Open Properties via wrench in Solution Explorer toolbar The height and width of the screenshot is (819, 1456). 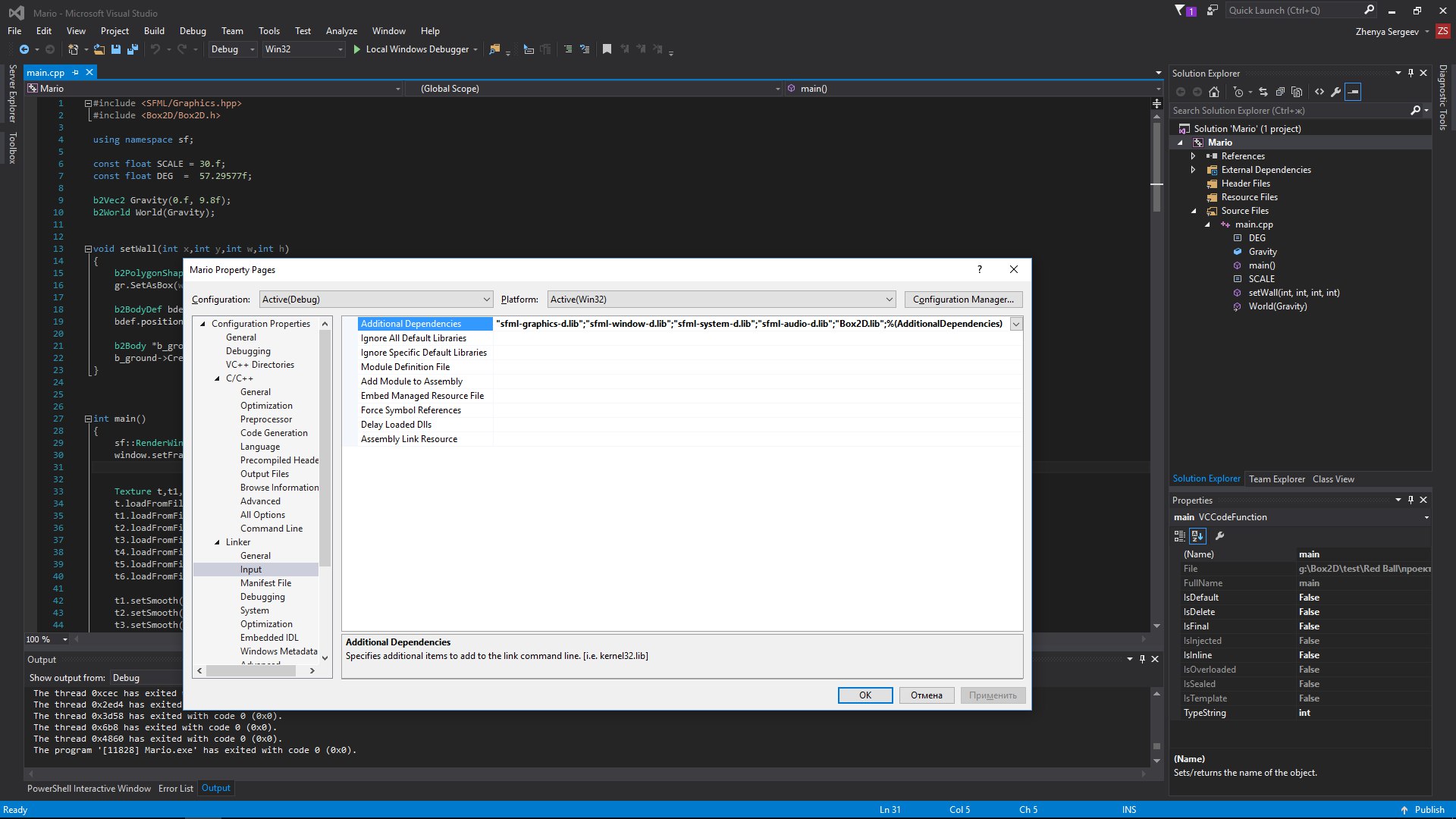click(1336, 92)
